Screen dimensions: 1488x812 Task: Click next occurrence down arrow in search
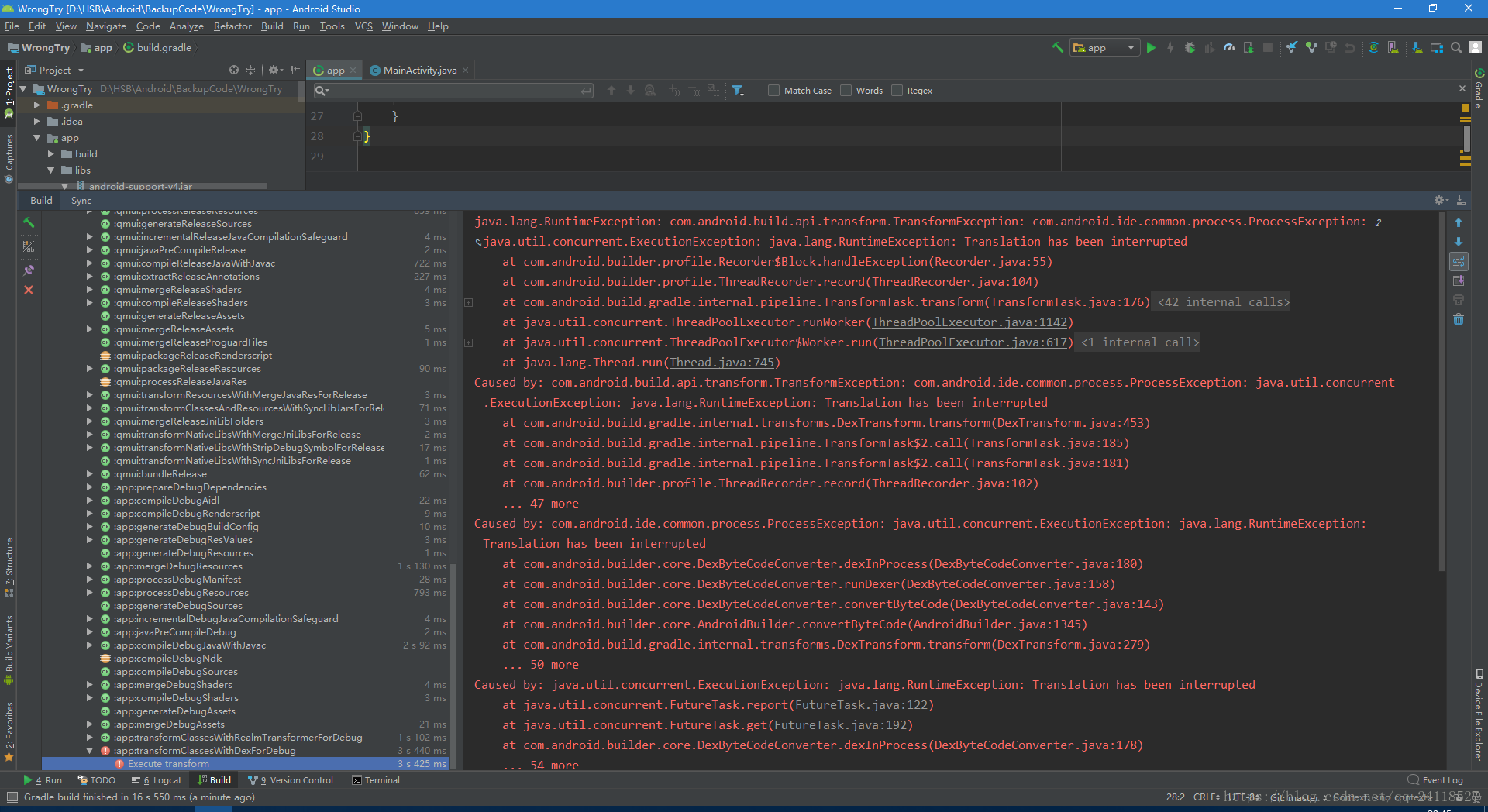[631, 91]
